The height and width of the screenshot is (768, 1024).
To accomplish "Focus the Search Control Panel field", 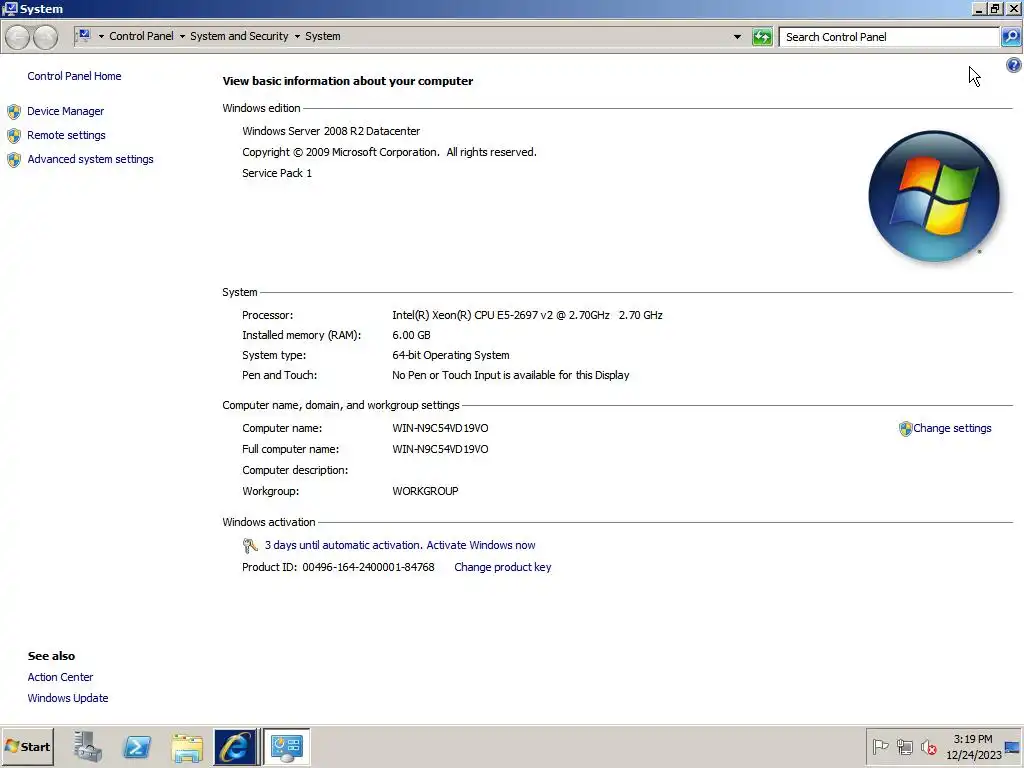I will 889,37.
